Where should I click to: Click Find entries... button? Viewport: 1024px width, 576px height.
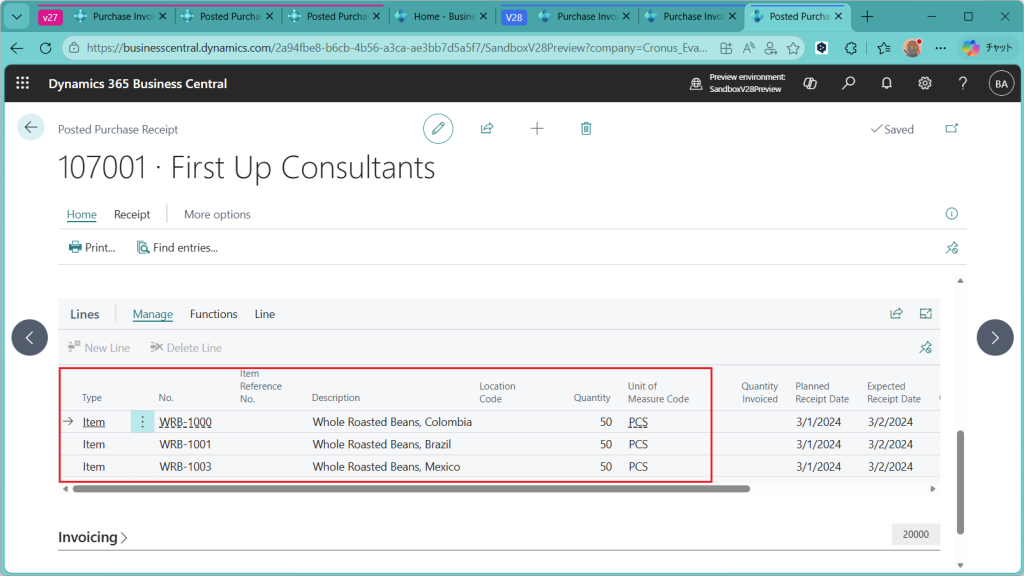177,248
